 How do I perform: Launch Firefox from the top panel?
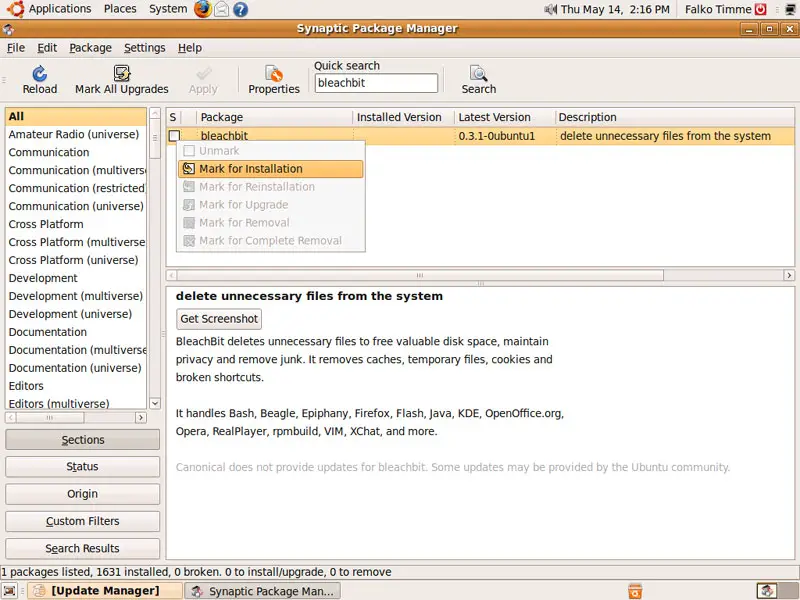(x=203, y=9)
